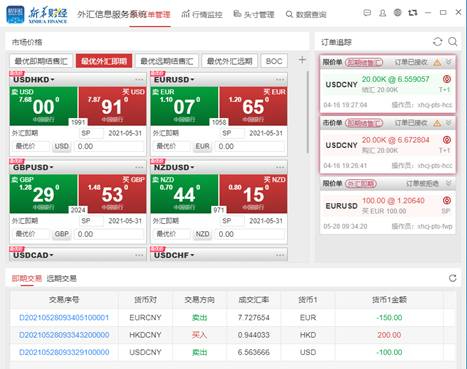
Task: Open the message icon in title bar
Action: pyautogui.click(x=367, y=13)
